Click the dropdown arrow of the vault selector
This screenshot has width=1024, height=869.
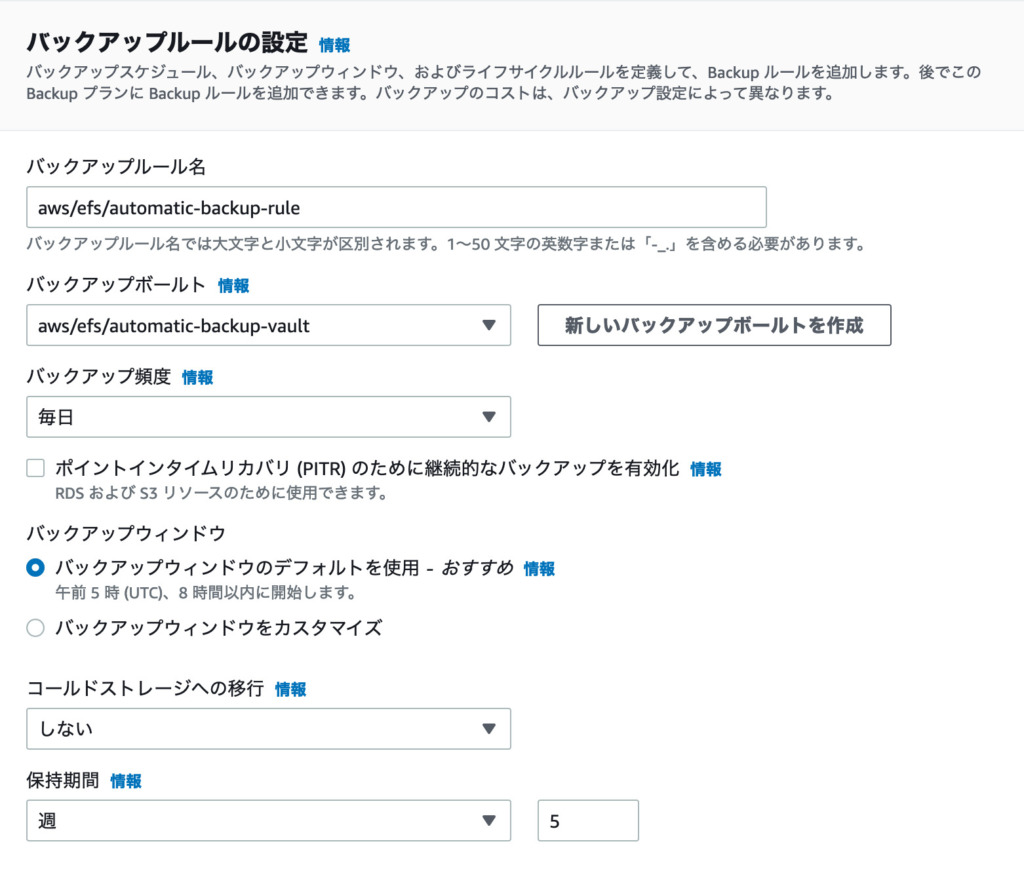[x=489, y=325]
